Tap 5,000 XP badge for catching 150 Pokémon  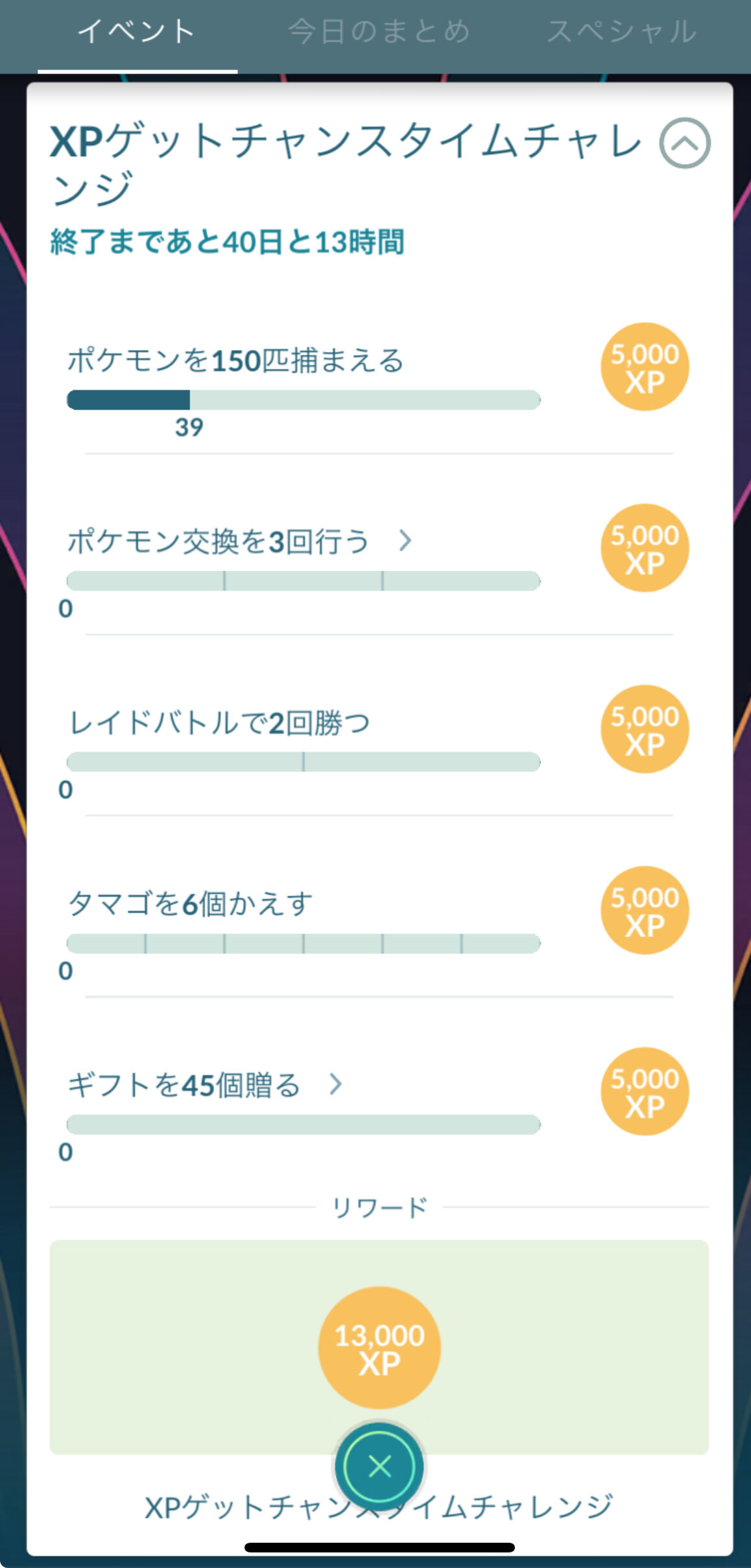pos(645,367)
